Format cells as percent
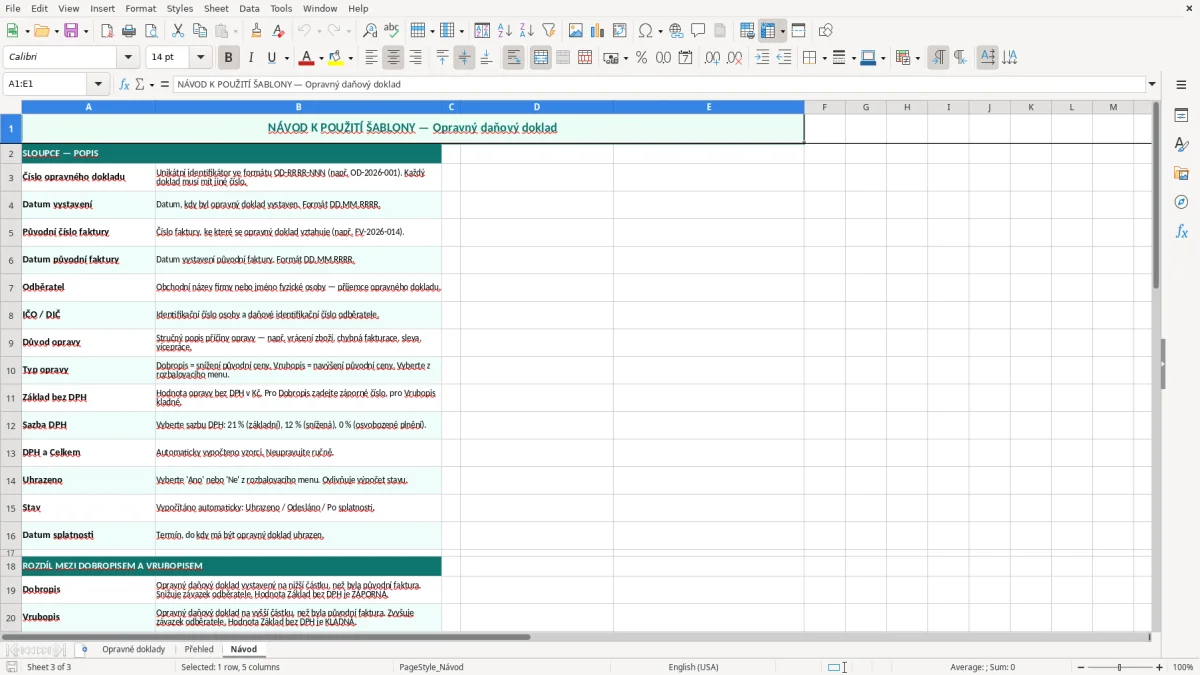 [x=641, y=58]
